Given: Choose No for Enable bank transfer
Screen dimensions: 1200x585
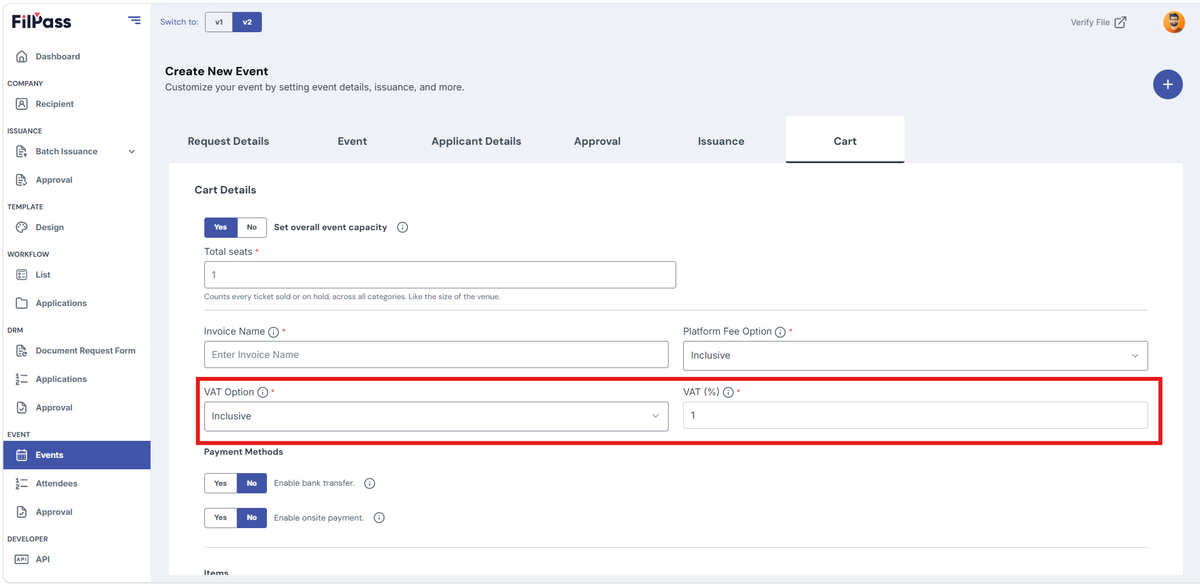Looking at the screenshot, I should [x=252, y=483].
